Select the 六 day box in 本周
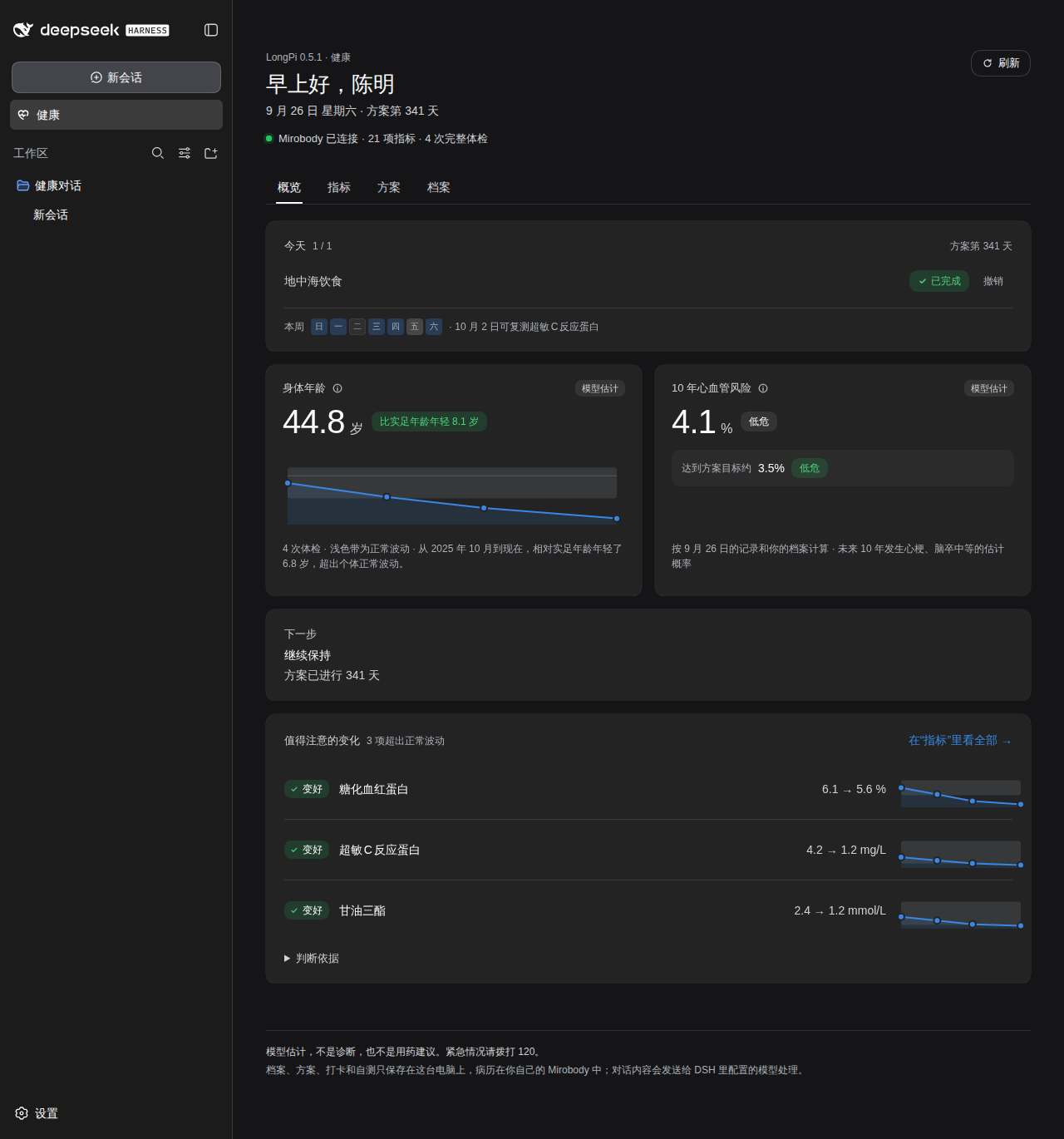Viewport: 1064px width, 1139px height. click(434, 327)
